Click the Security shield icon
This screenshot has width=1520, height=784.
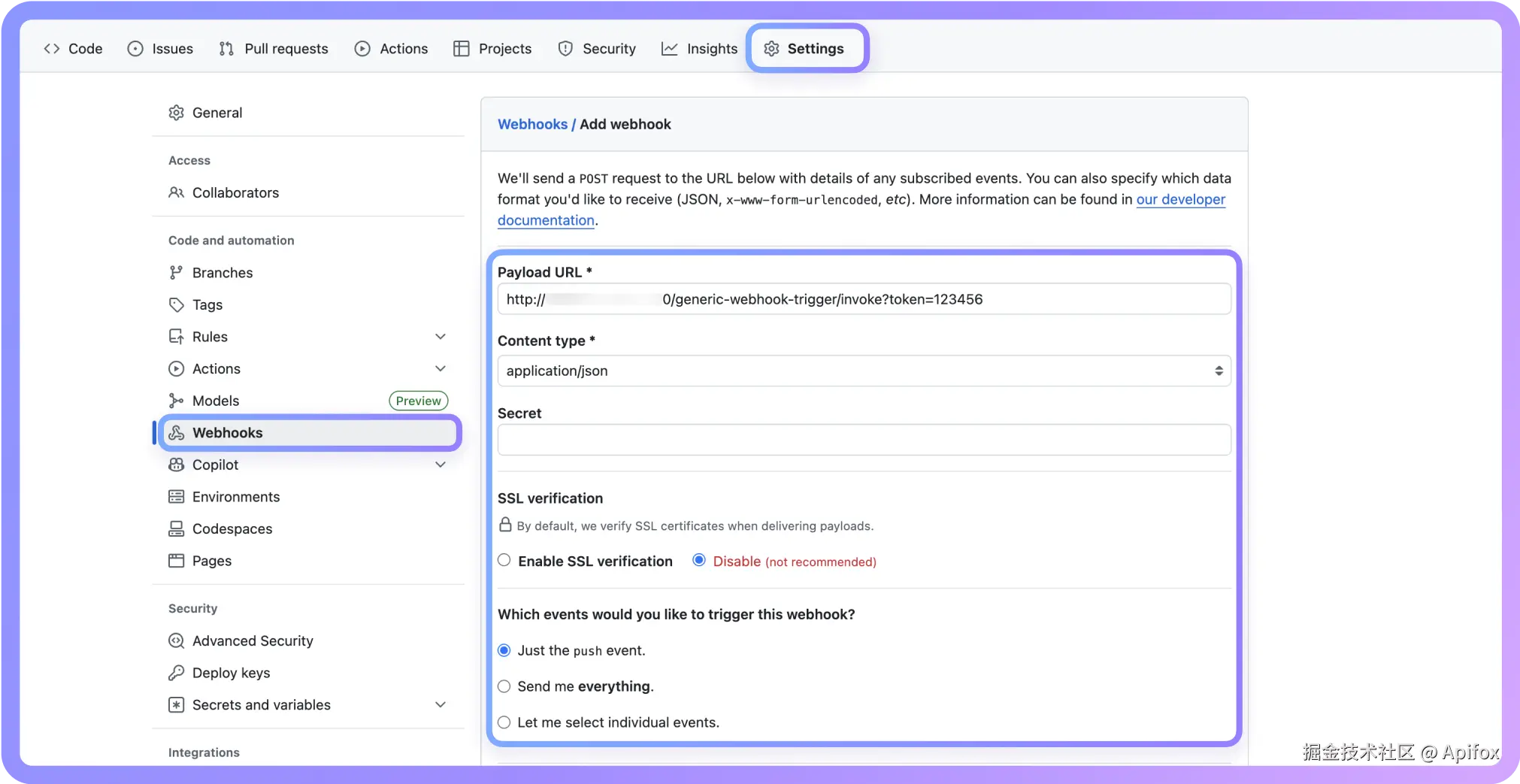coord(565,49)
